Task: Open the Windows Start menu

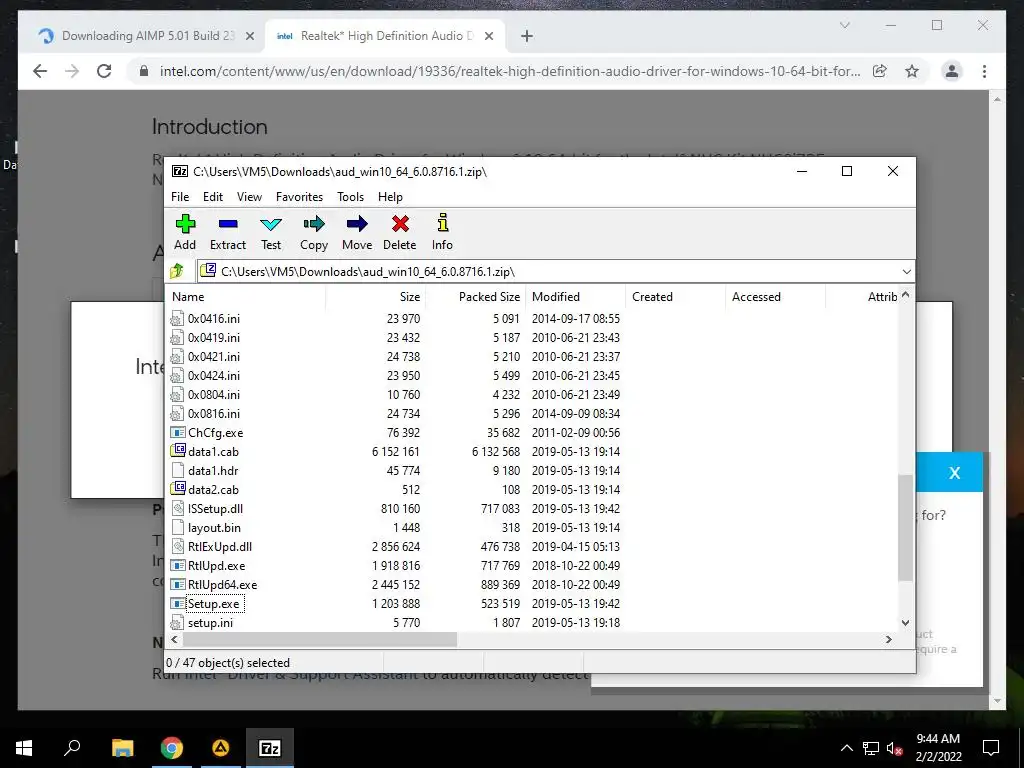Action: tap(24, 748)
